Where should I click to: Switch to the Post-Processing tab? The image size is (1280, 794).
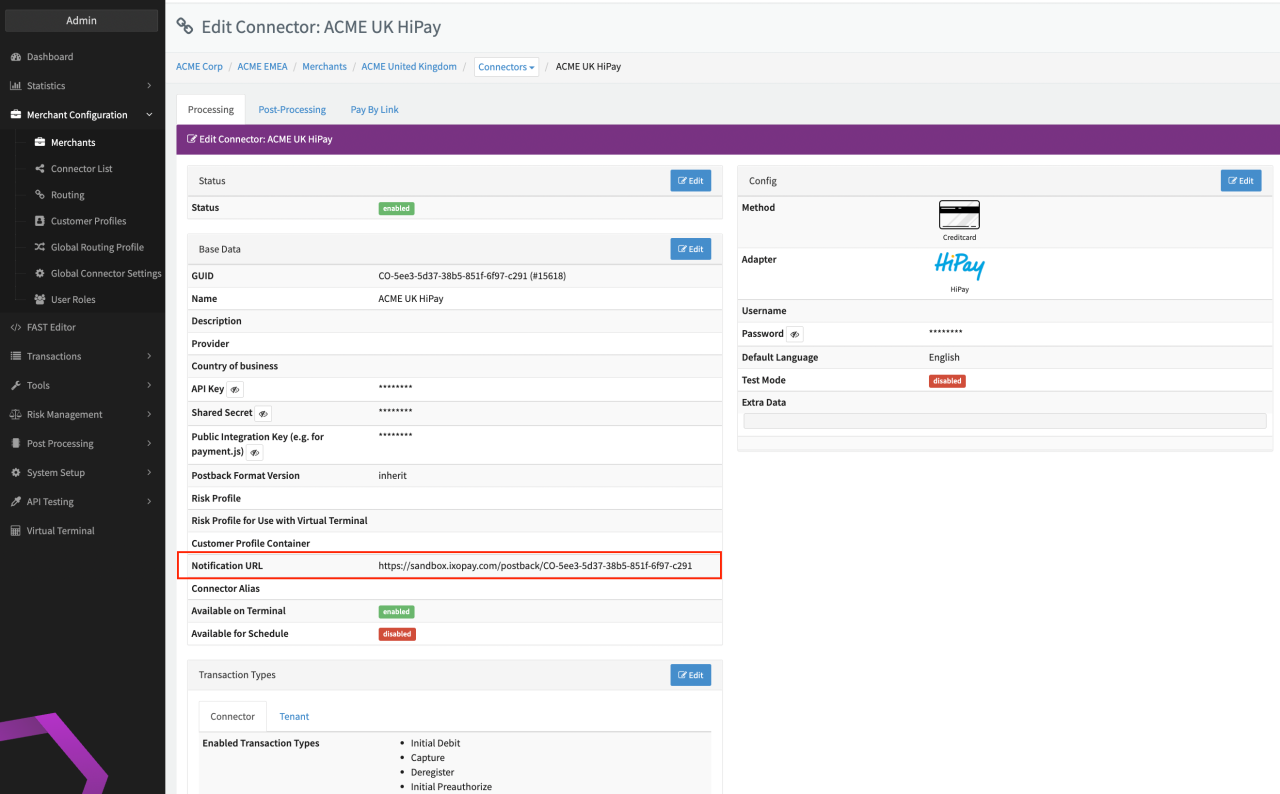292,109
